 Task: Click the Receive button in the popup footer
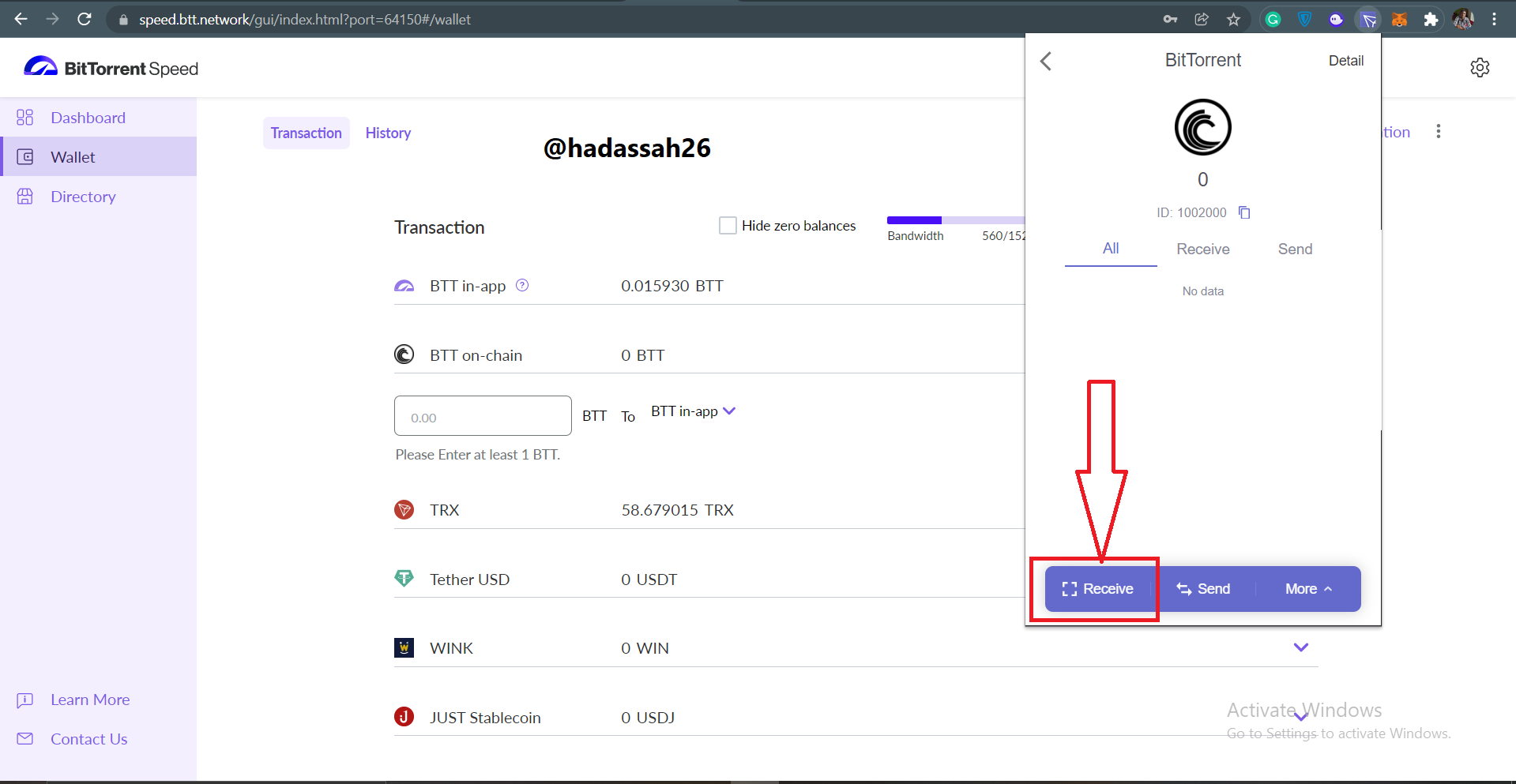1097,589
